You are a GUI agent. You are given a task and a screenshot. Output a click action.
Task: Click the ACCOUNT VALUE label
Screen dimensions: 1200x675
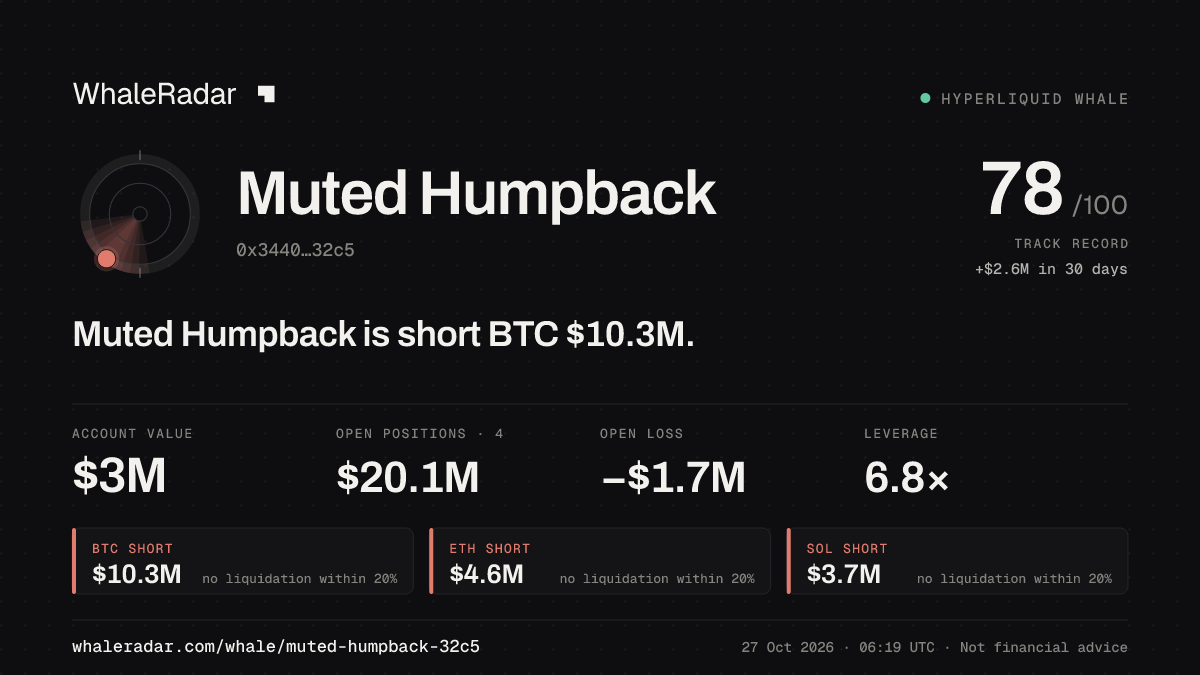point(133,434)
